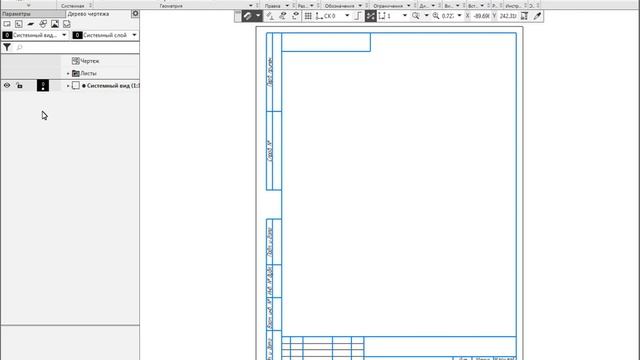Click the stacked views icon in tree toolbar
The width and height of the screenshot is (640, 360).
43,24
